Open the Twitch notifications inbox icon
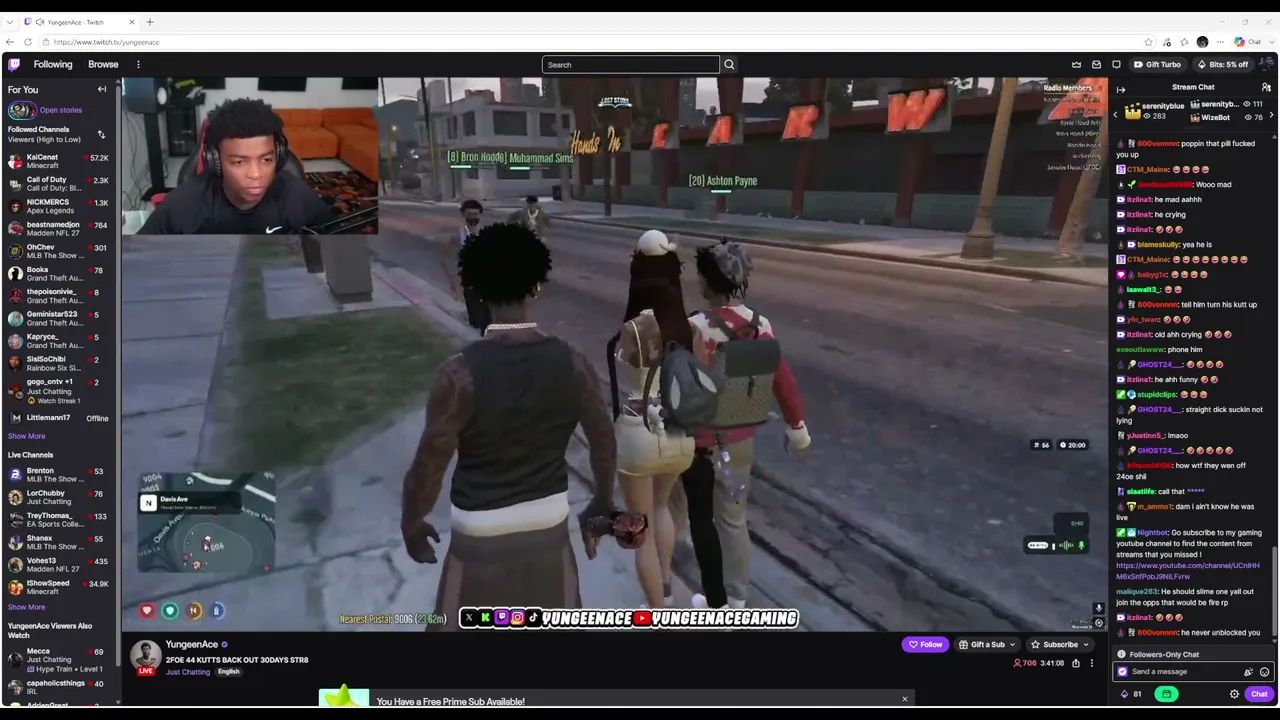Image resolution: width=1280 pixels, height=720 pixels. coord(1096,64)
